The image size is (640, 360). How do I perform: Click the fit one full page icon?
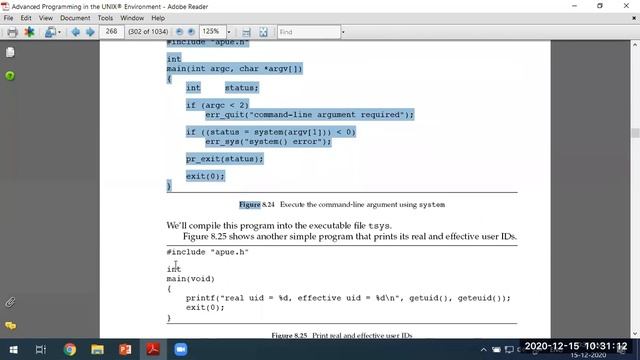[263, 32]
